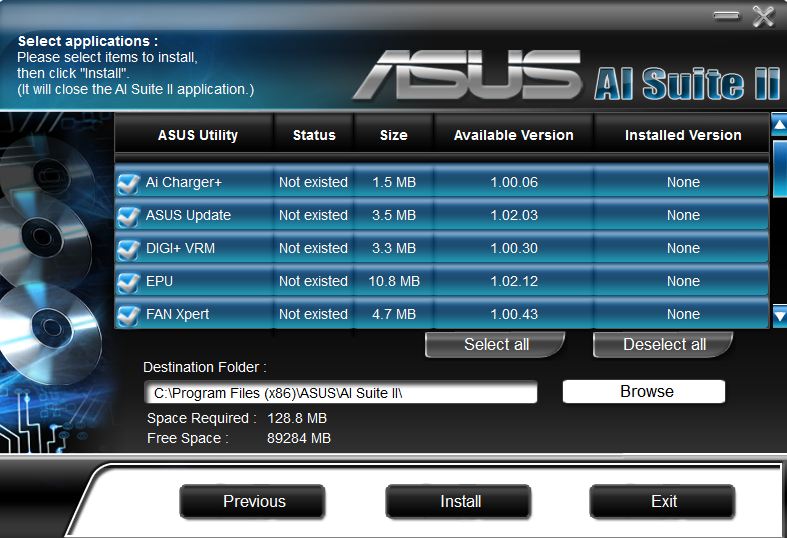
Task: Exit the installer with the Exit button
Action: [x=663, y=501]
